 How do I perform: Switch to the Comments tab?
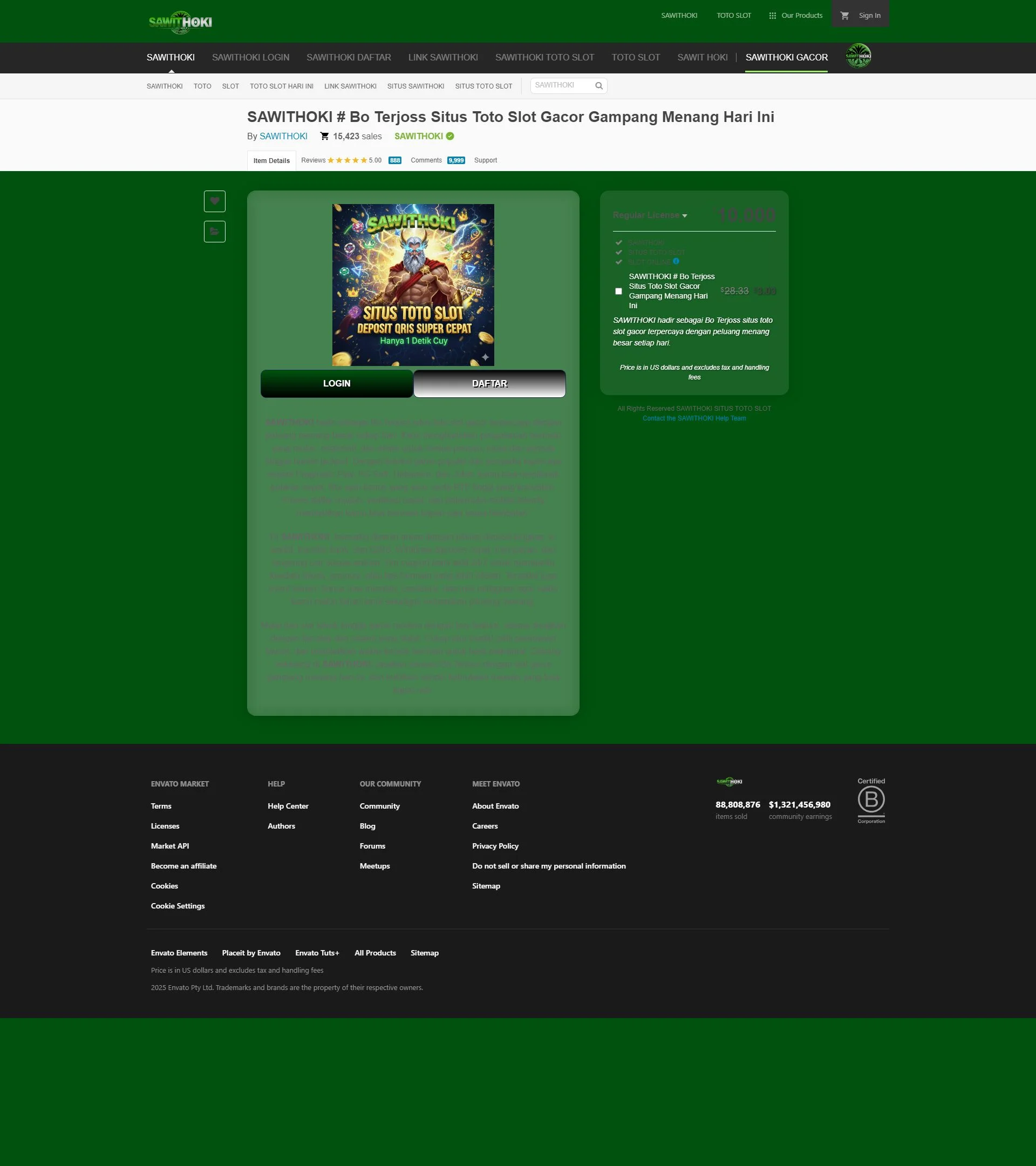click(x=426, y=160)
